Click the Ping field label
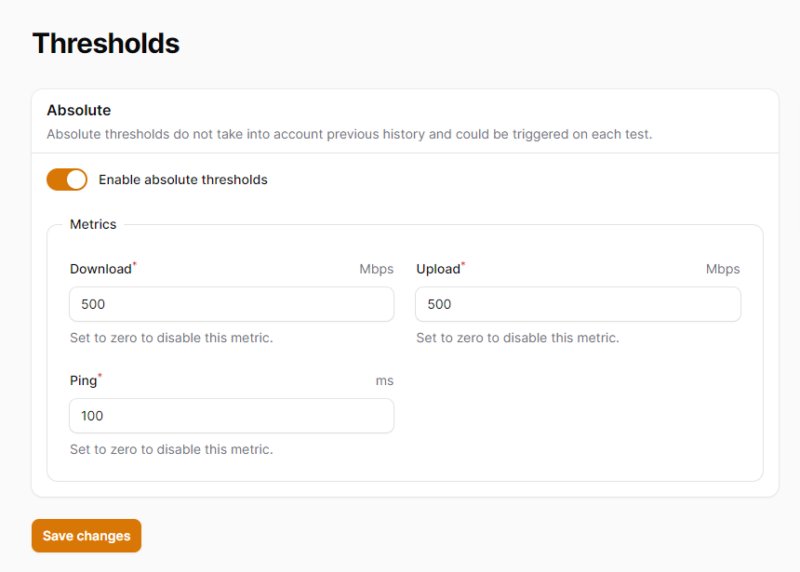Screen dimensions: 800x572 pyautogui.click(x=83, y=381)
